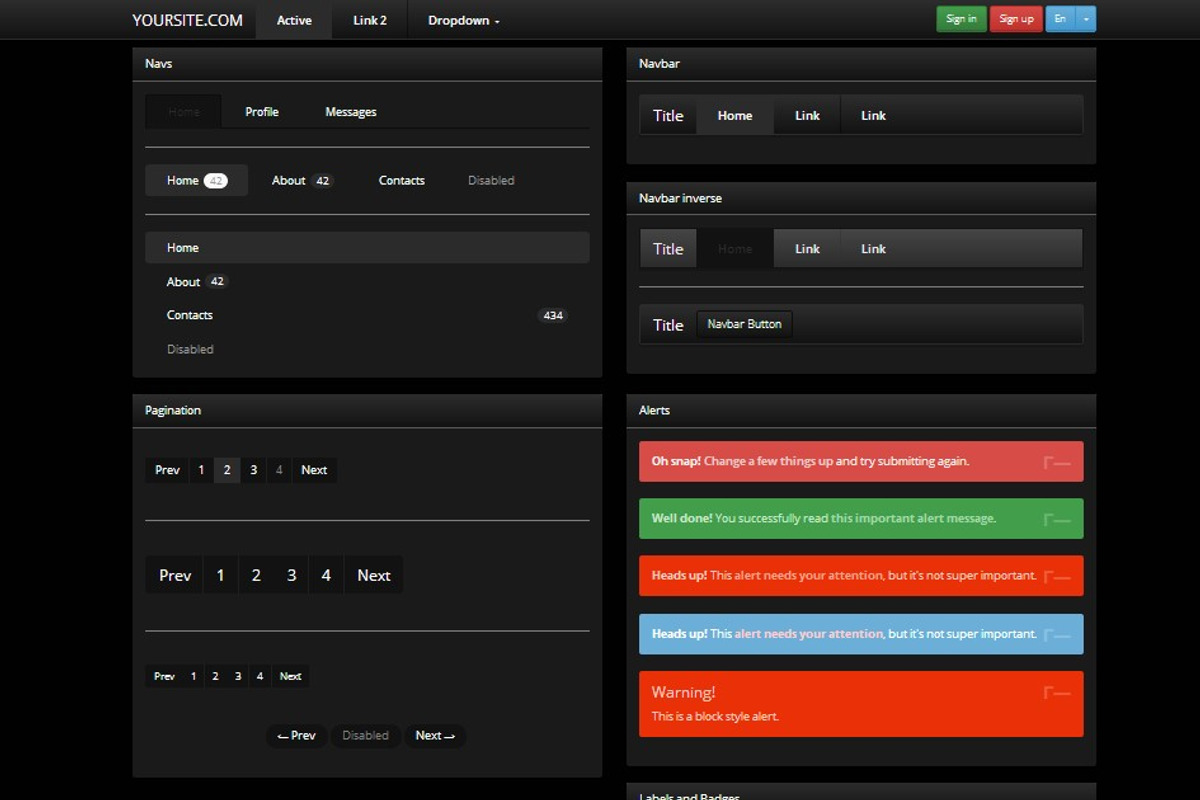Click Active in the top navigation bar
Viewport: 1200px width, 800px height.
click(x=292, y=20)
